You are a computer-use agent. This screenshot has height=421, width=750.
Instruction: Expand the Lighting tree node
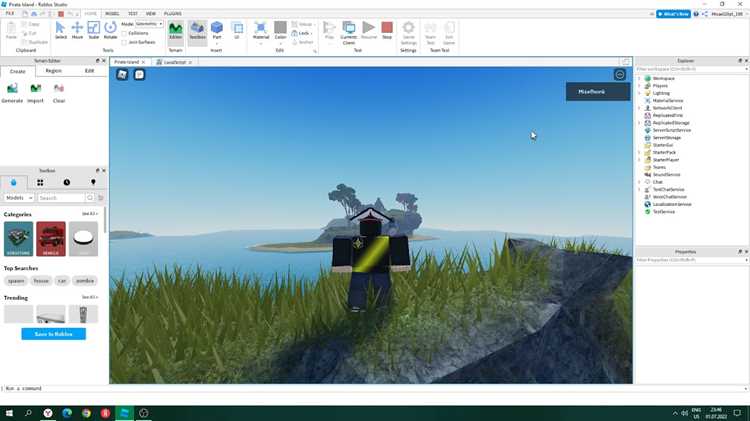640,93
